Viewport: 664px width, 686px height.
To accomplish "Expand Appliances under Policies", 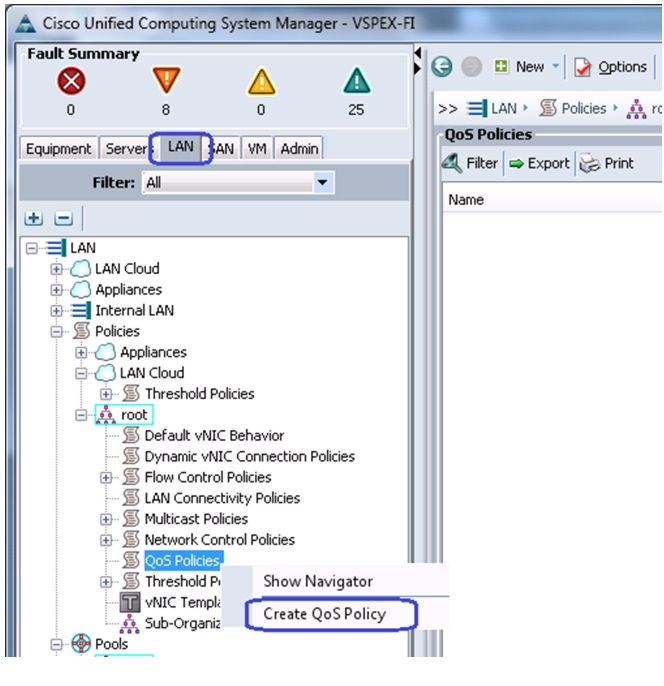I will click(x=81, y=352).
